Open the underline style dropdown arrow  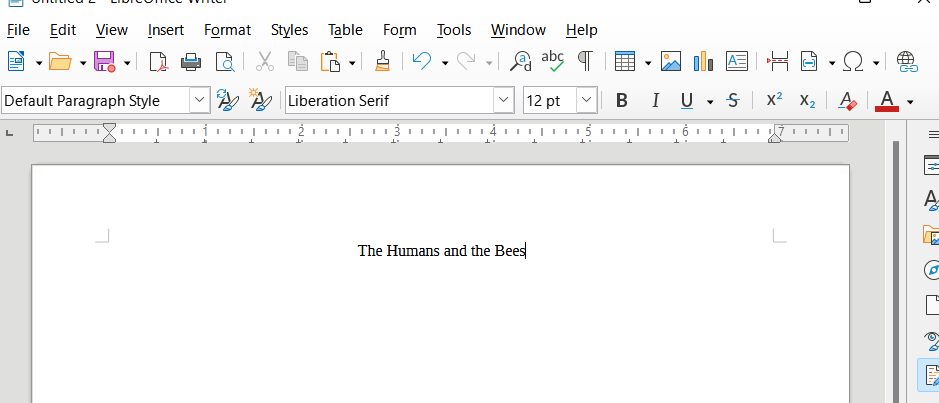point(710,102)
